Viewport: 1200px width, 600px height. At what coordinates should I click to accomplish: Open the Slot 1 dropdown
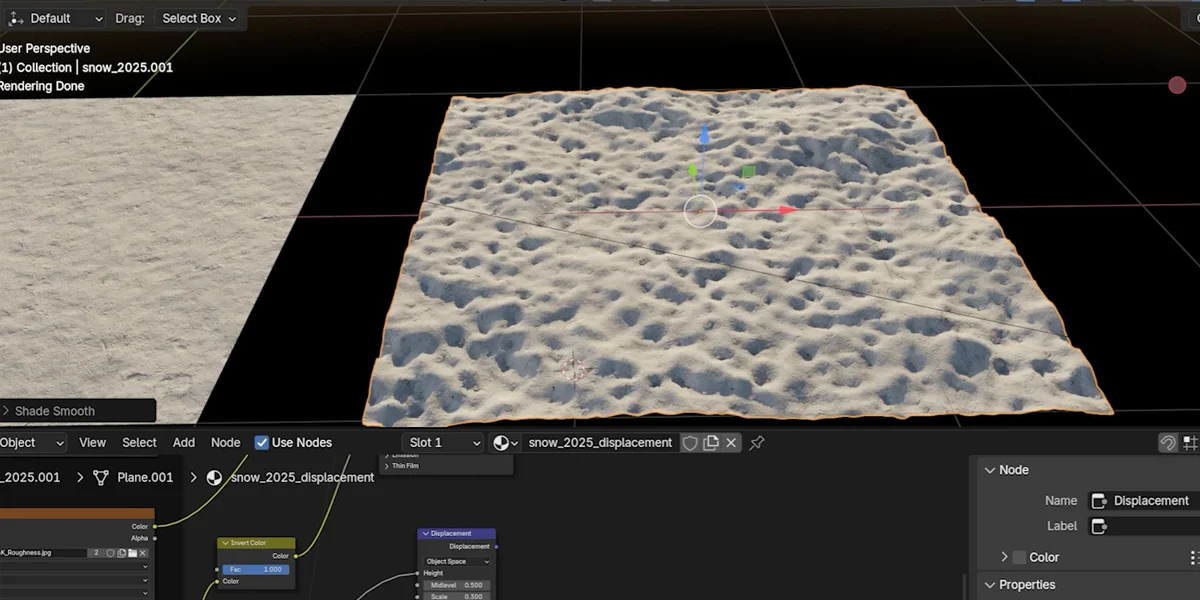[443, 442]
